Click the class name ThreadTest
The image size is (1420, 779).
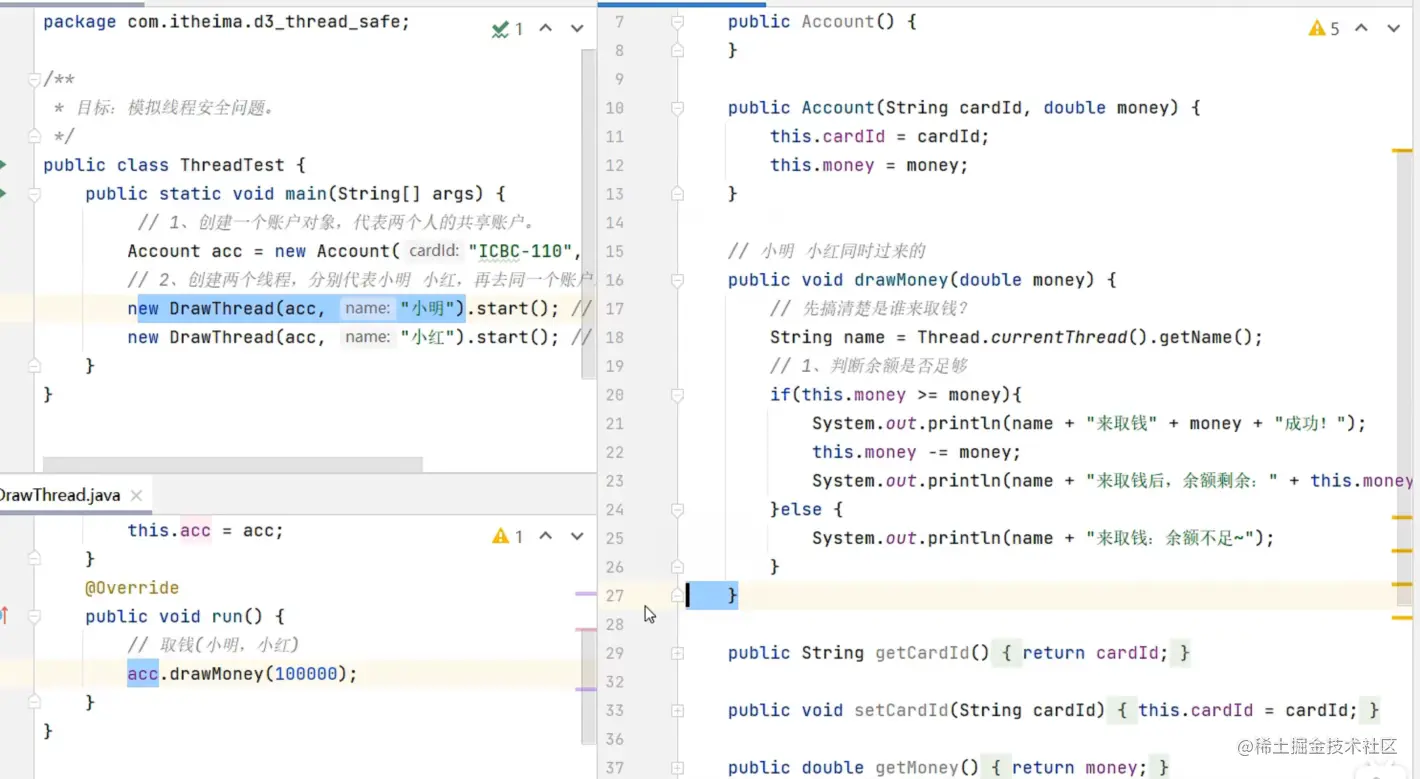click(x=232, y=165)
